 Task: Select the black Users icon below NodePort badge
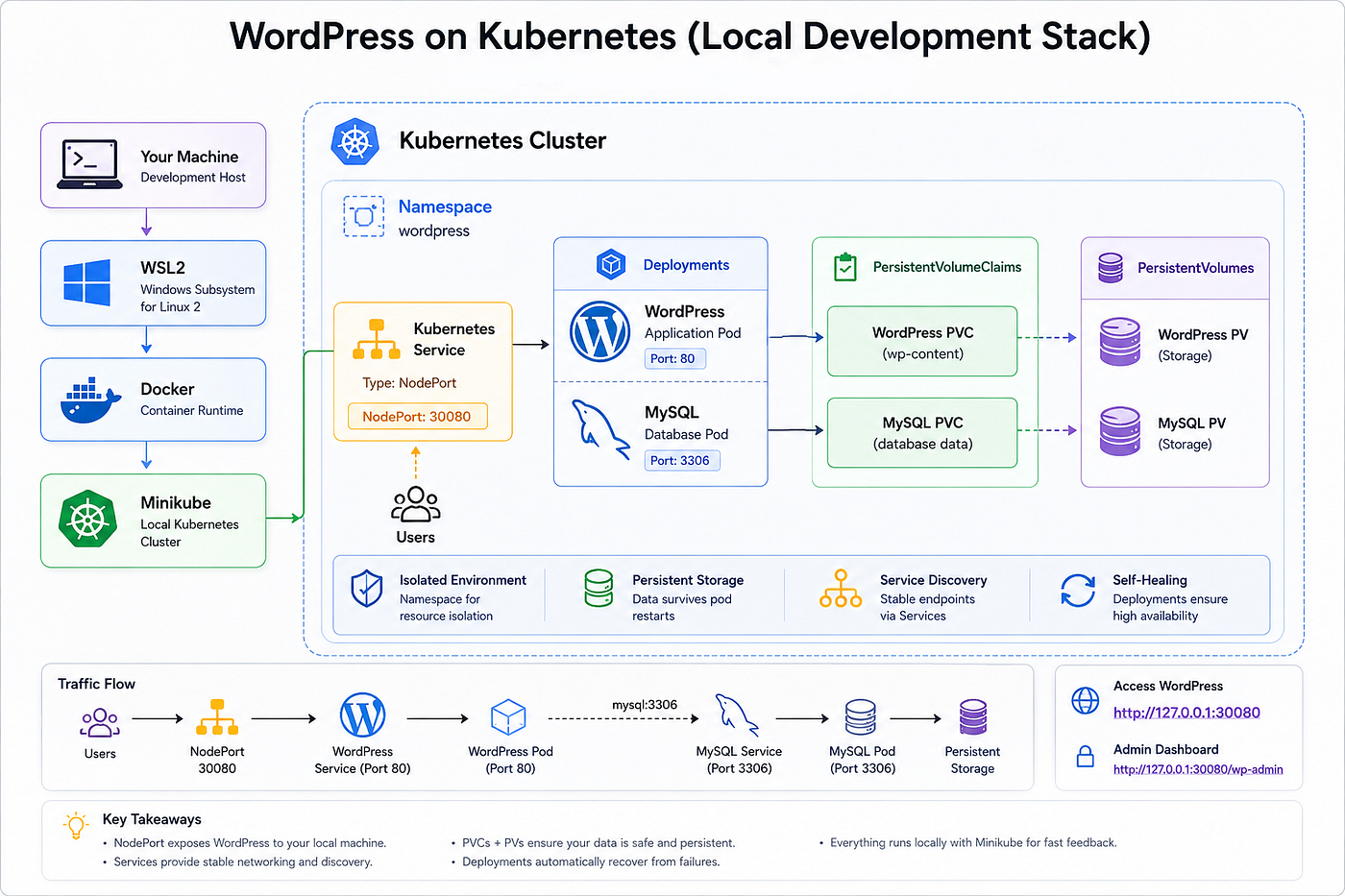tap(416, 505)
